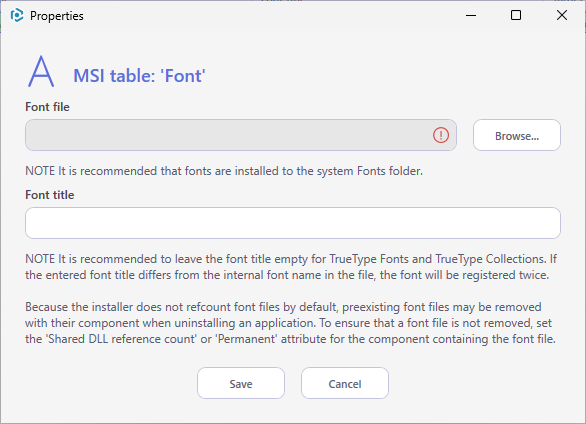Click the Browse... button

(516, 135)
